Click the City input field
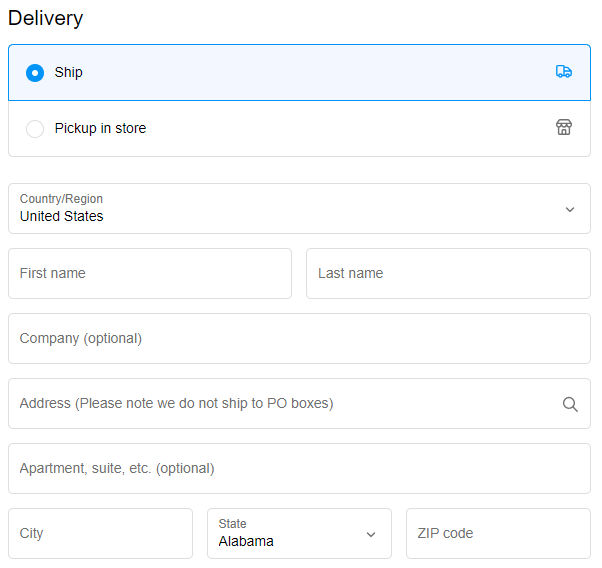 coord(101,533)
